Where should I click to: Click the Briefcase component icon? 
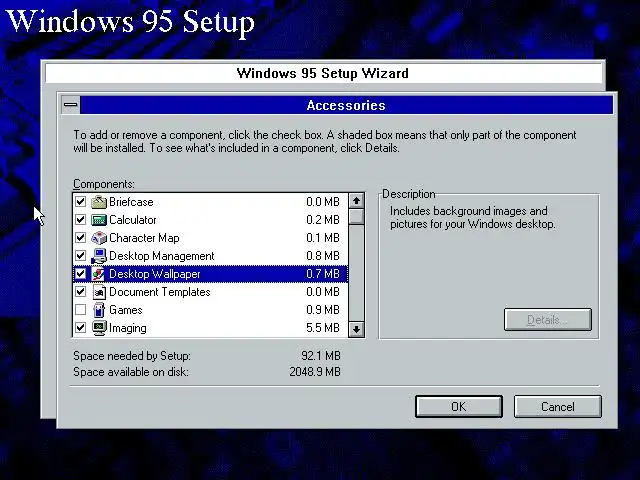99,202
